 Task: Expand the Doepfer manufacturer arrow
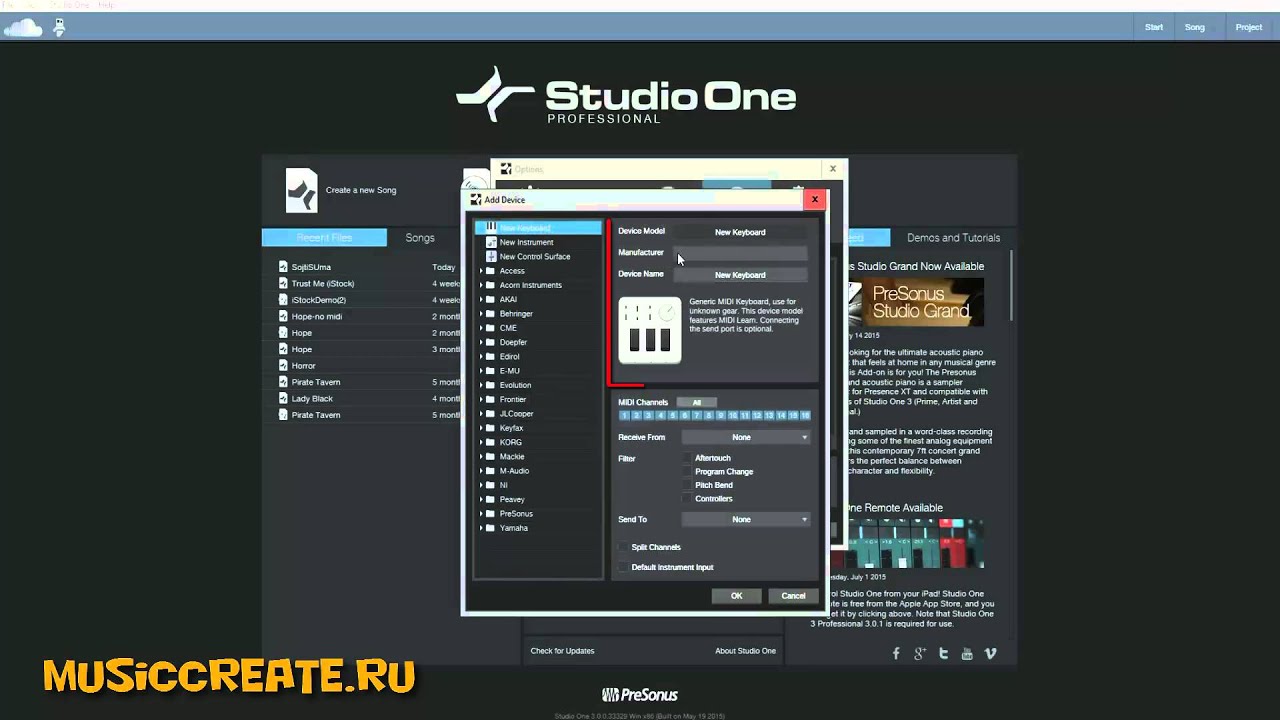[481, 342]
